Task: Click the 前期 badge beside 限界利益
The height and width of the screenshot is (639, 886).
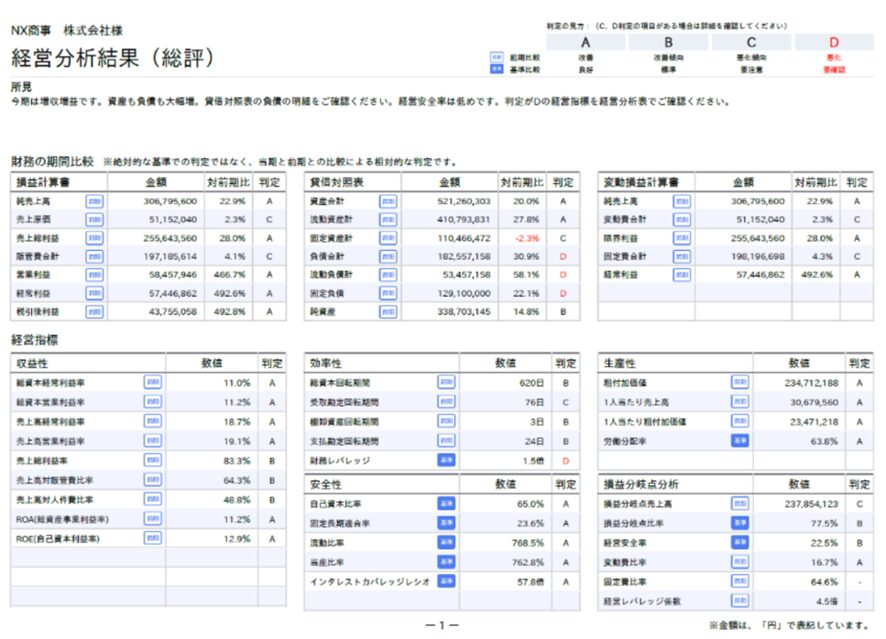Action: coord(681,238)
